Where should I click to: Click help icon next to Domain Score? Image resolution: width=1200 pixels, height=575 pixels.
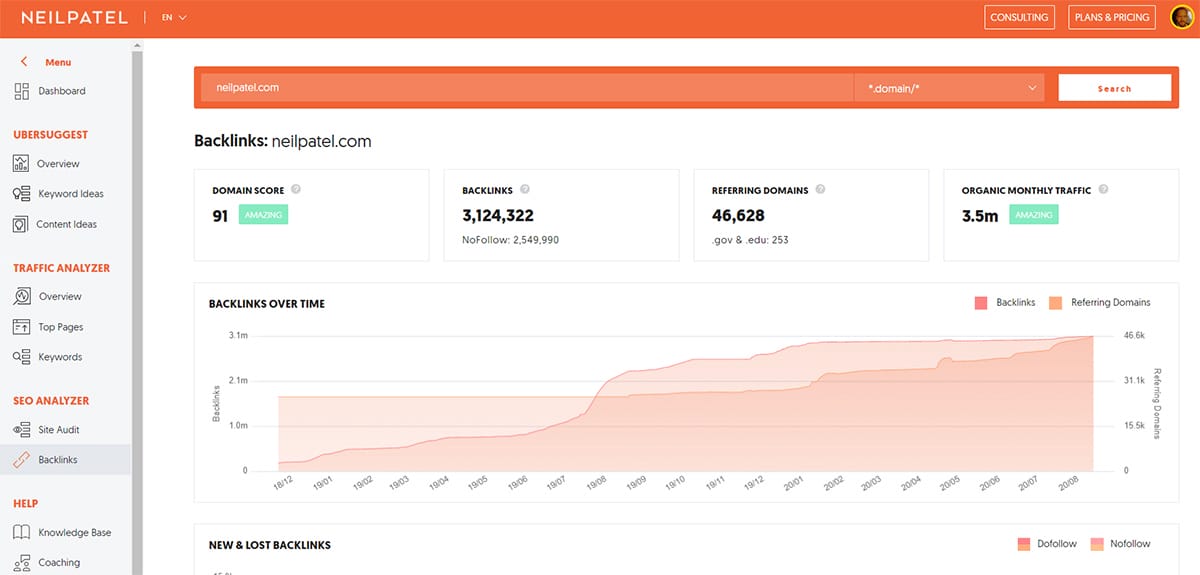(296, 190)
